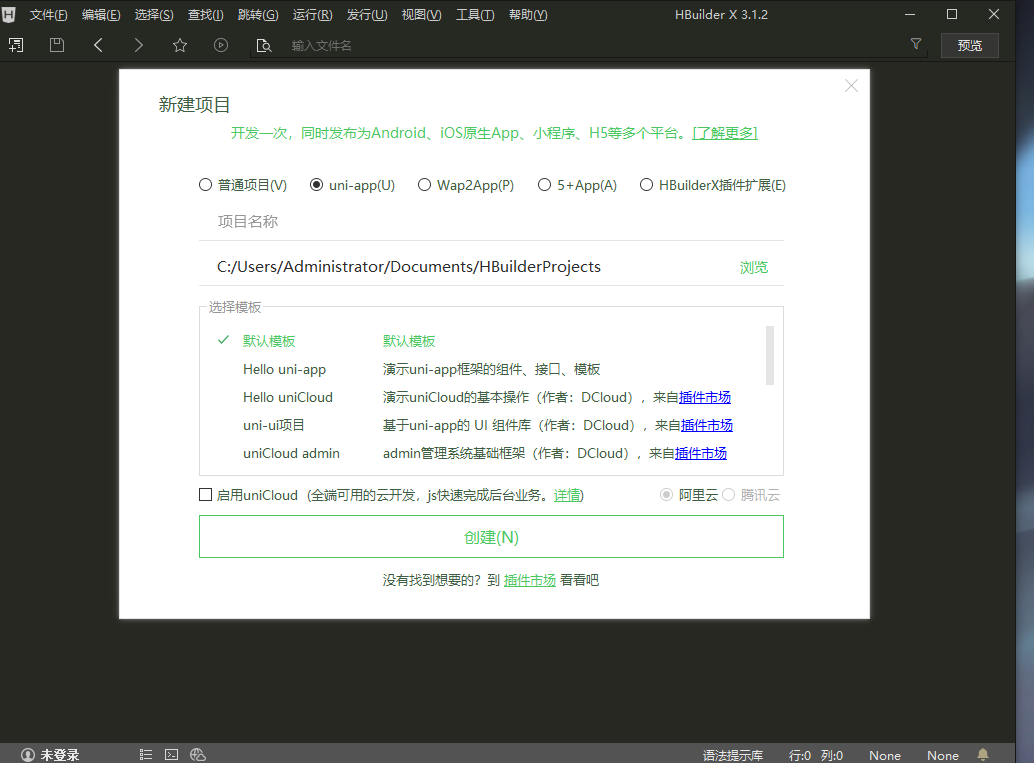Open the 工具(T) menu
Viewport: 1034px width, 763px height.
(x=475, y=14)
